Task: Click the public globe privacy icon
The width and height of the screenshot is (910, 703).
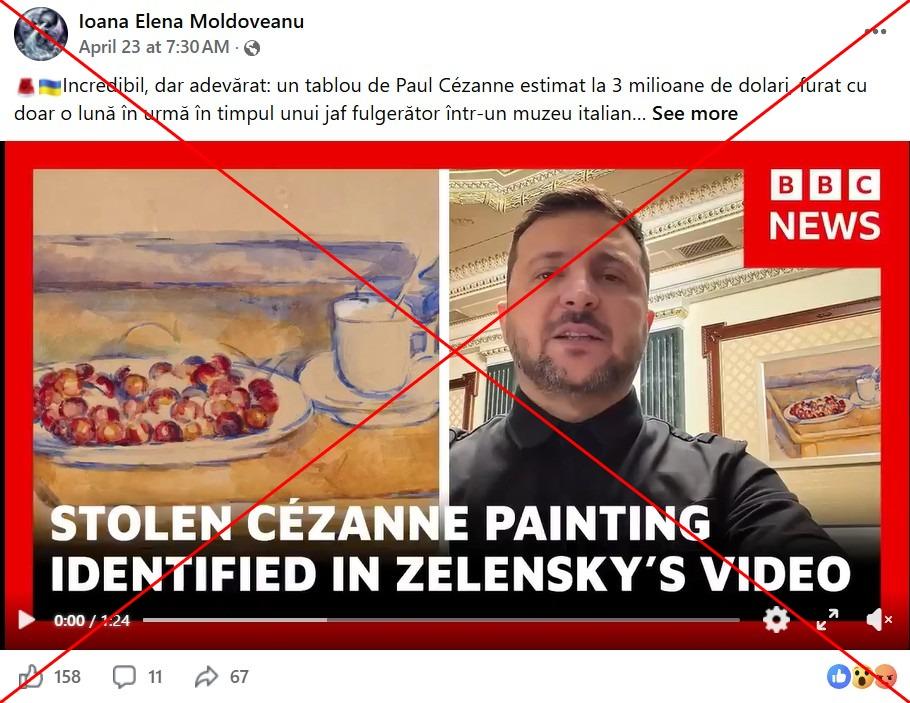Action: click(x=252, y=48)
